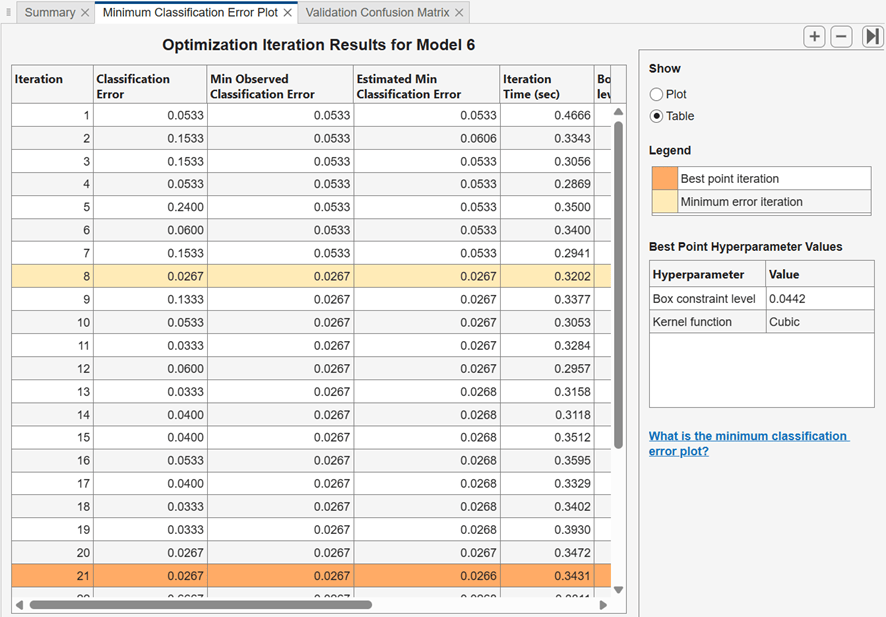Select the Box constraint level hyperparameter cell
The image size is (886, 617).
click(707, 299)
